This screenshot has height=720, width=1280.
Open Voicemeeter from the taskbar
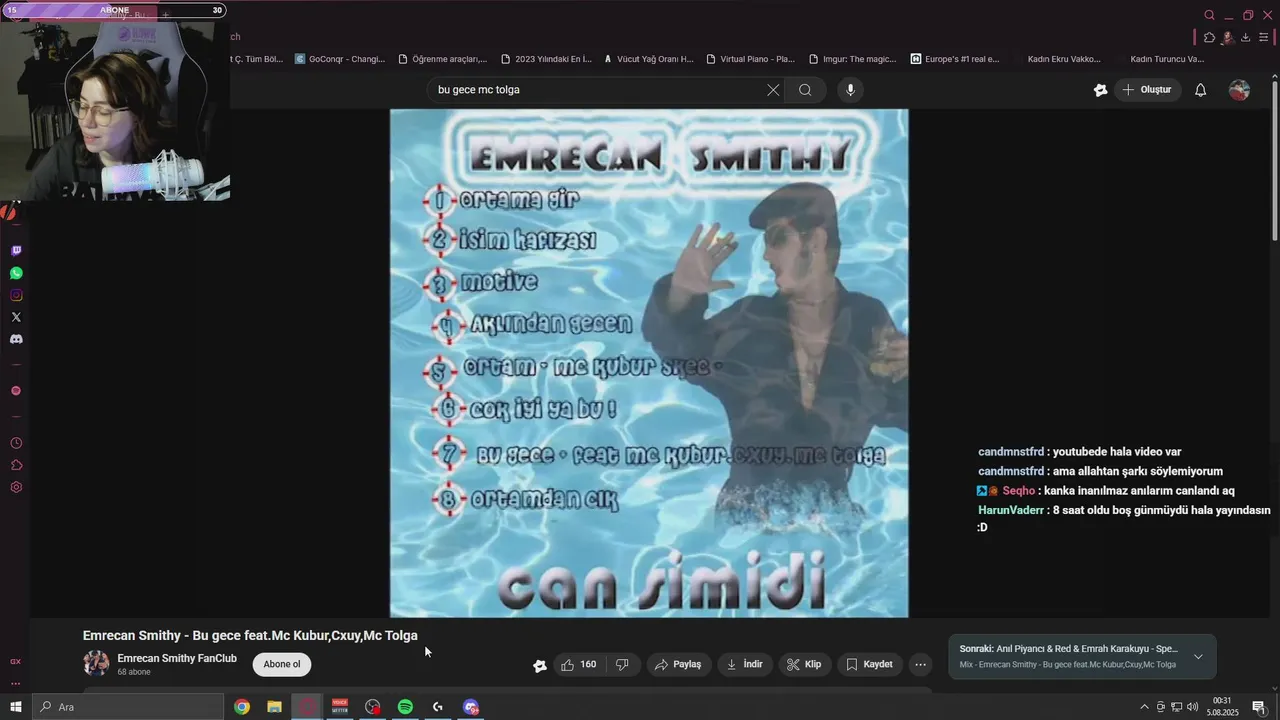pyautogui.click(x=340, y=707)
